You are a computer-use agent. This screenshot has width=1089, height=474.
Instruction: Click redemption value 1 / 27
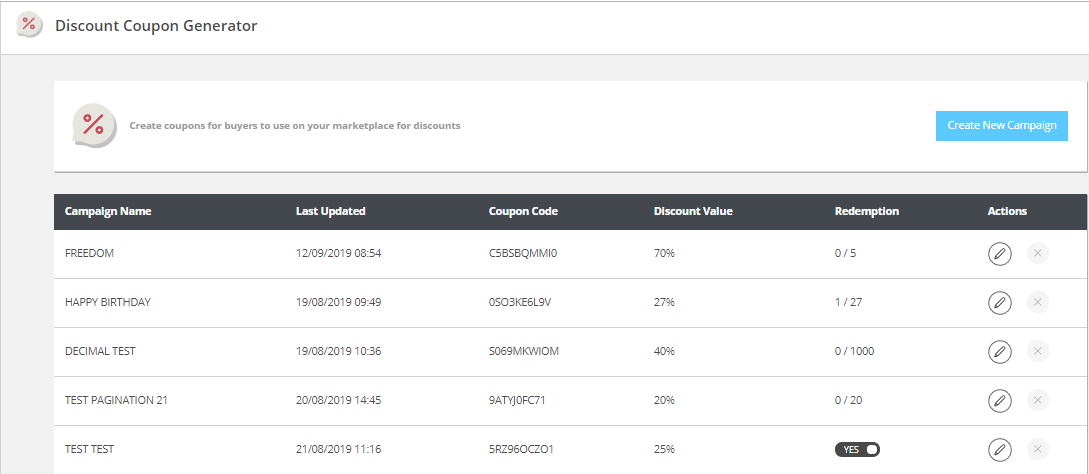(x=849, y=302)
